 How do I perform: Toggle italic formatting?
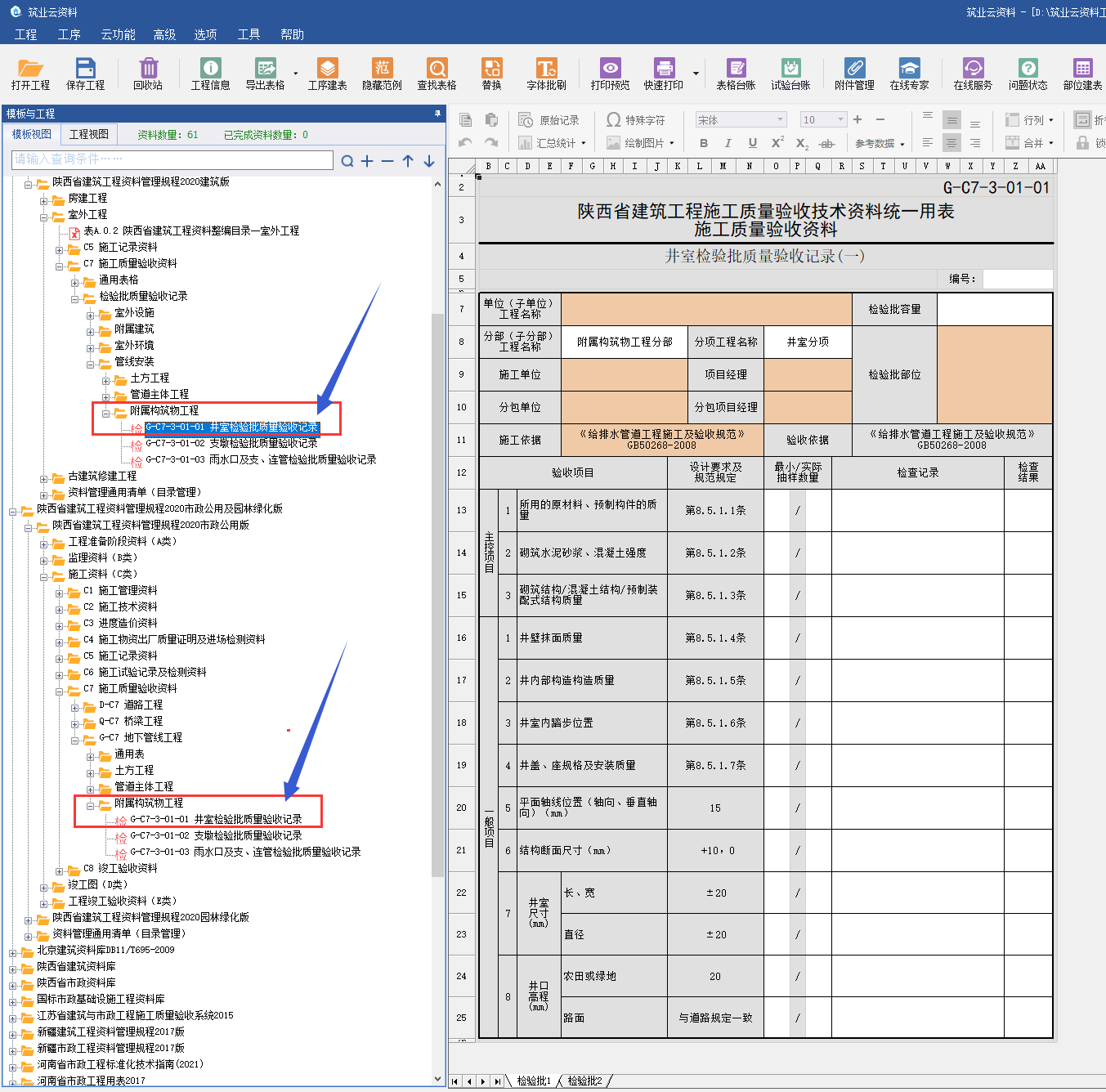(728, 143)
